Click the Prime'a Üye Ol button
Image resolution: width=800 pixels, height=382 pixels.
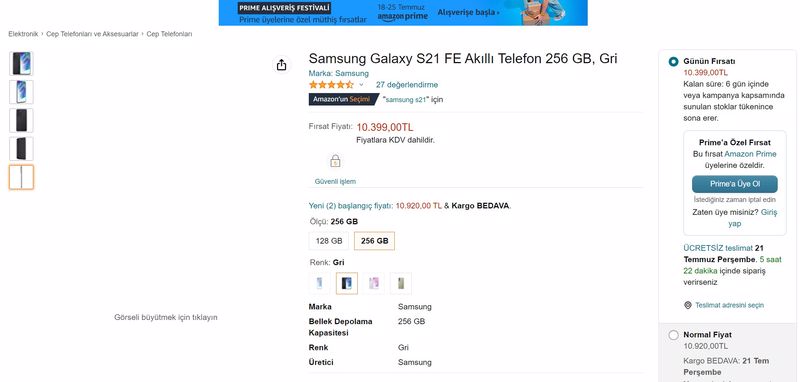click(x=735, y=184)
